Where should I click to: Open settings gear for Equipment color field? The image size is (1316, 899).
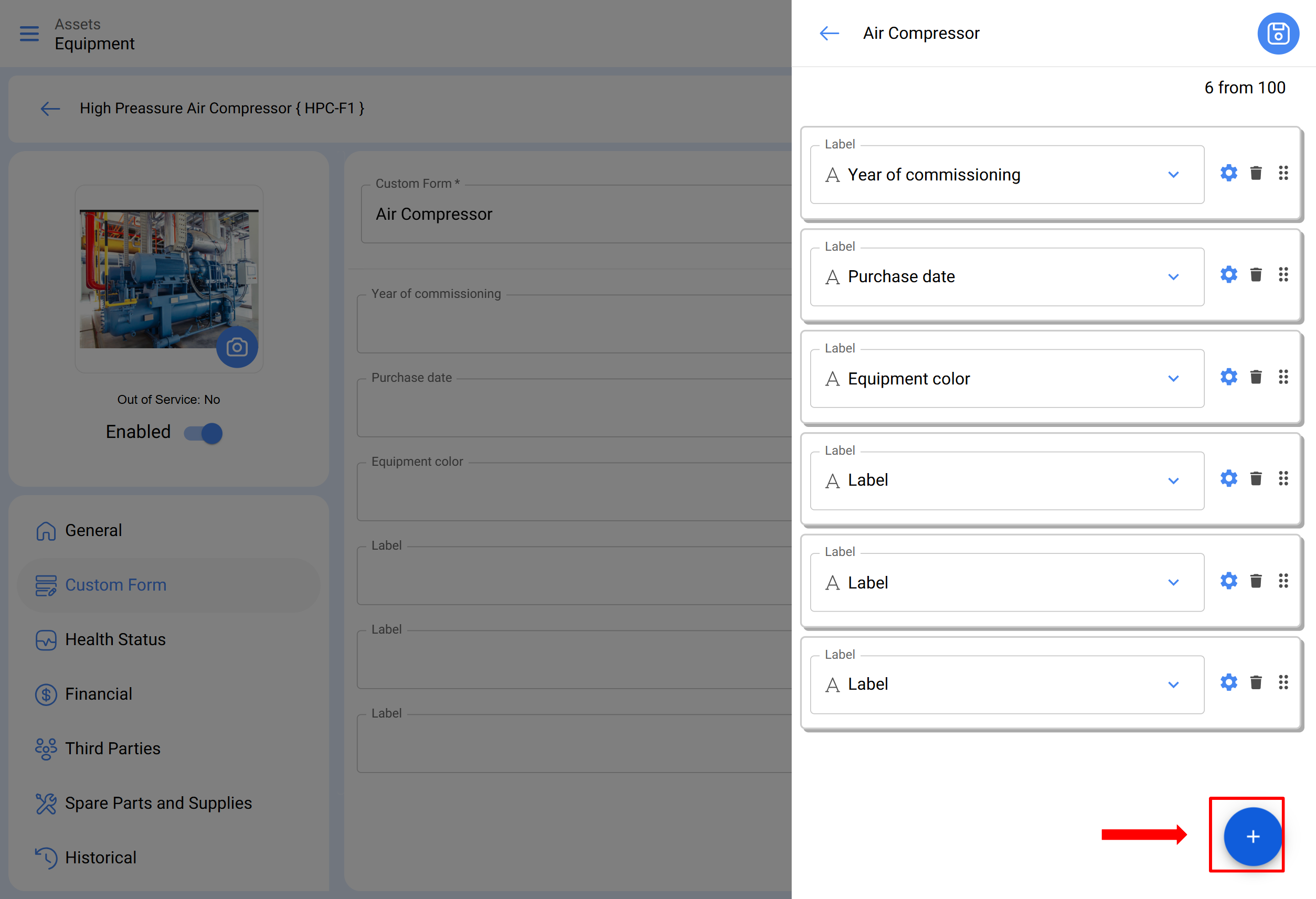point(1228,377)
